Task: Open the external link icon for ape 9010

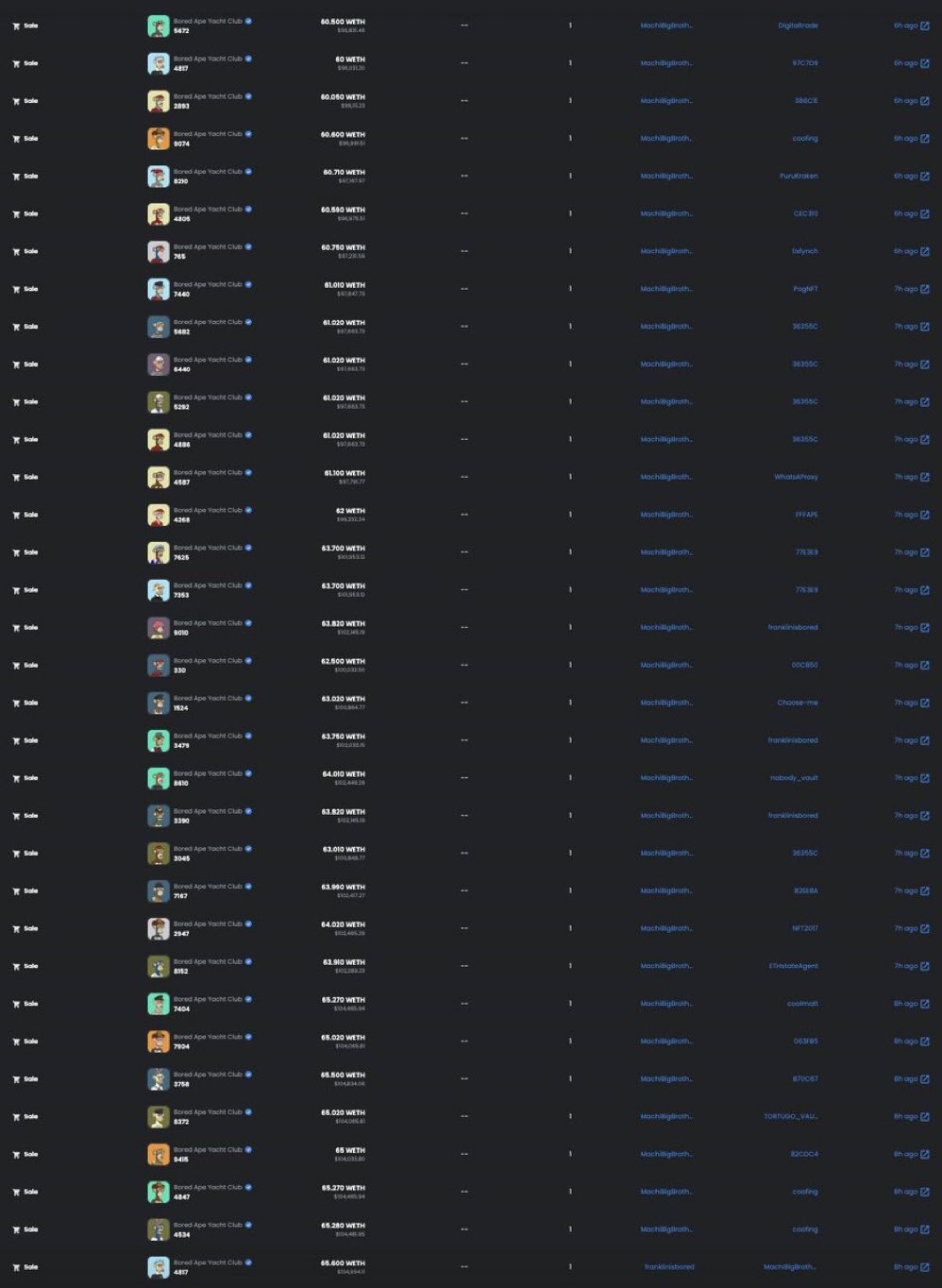Action: click(924, 628)
